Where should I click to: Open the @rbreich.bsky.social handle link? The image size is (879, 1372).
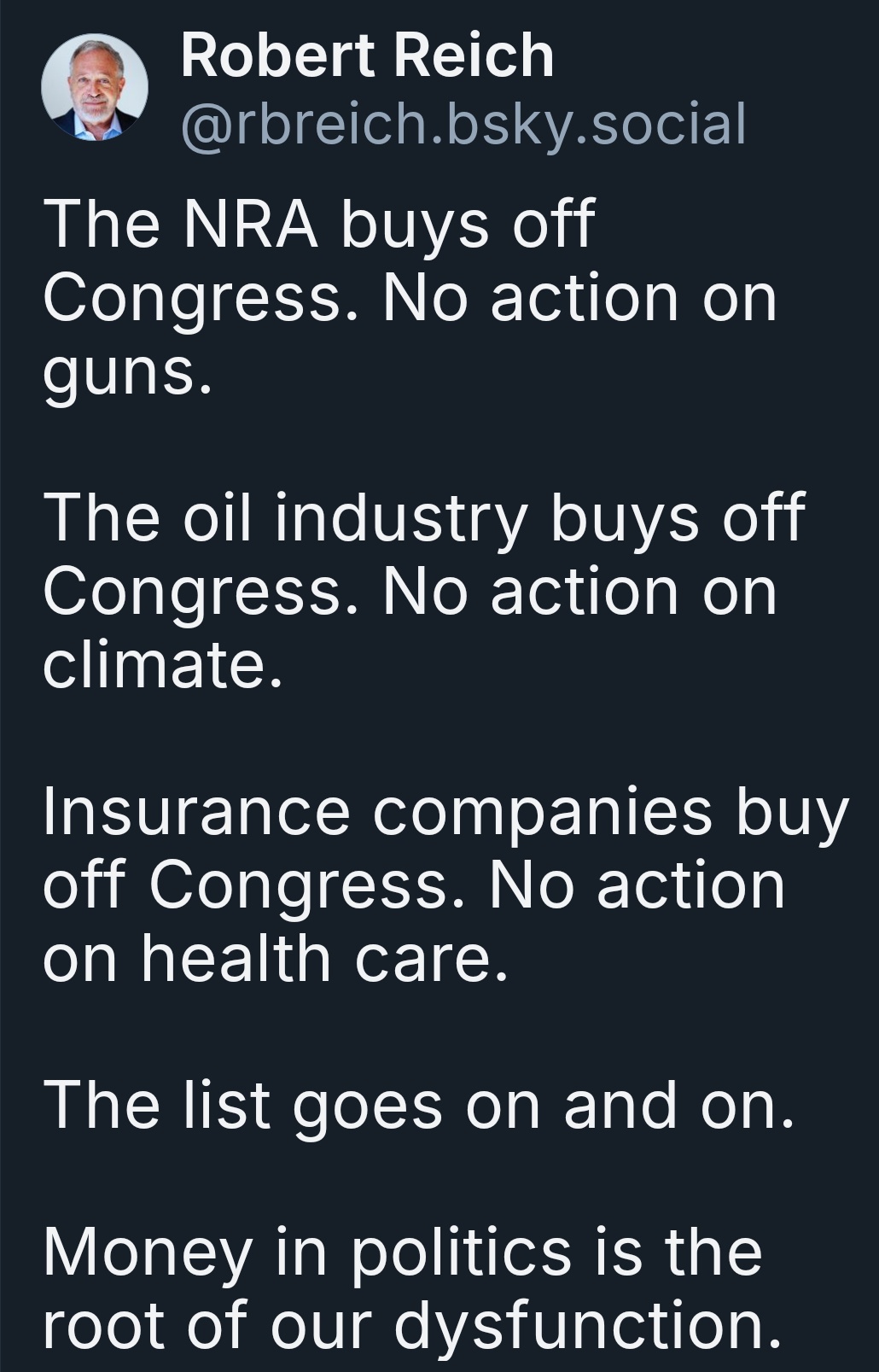point(463,125)
